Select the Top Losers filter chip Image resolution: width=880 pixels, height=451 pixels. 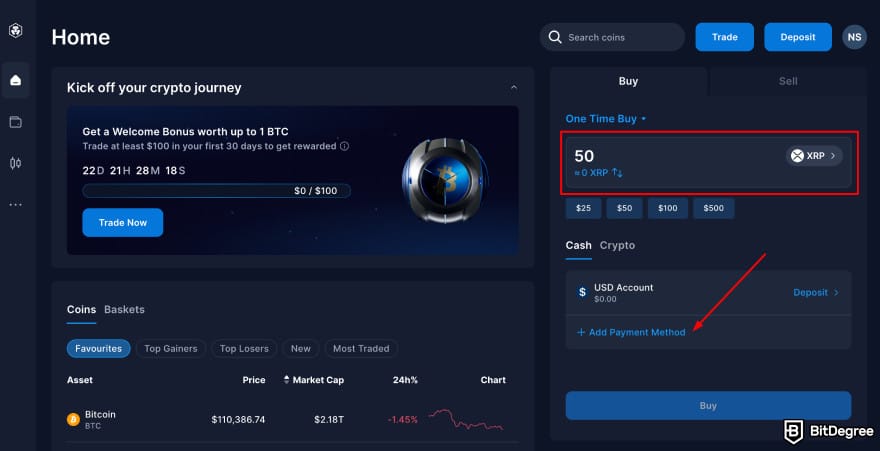(244, 348)
